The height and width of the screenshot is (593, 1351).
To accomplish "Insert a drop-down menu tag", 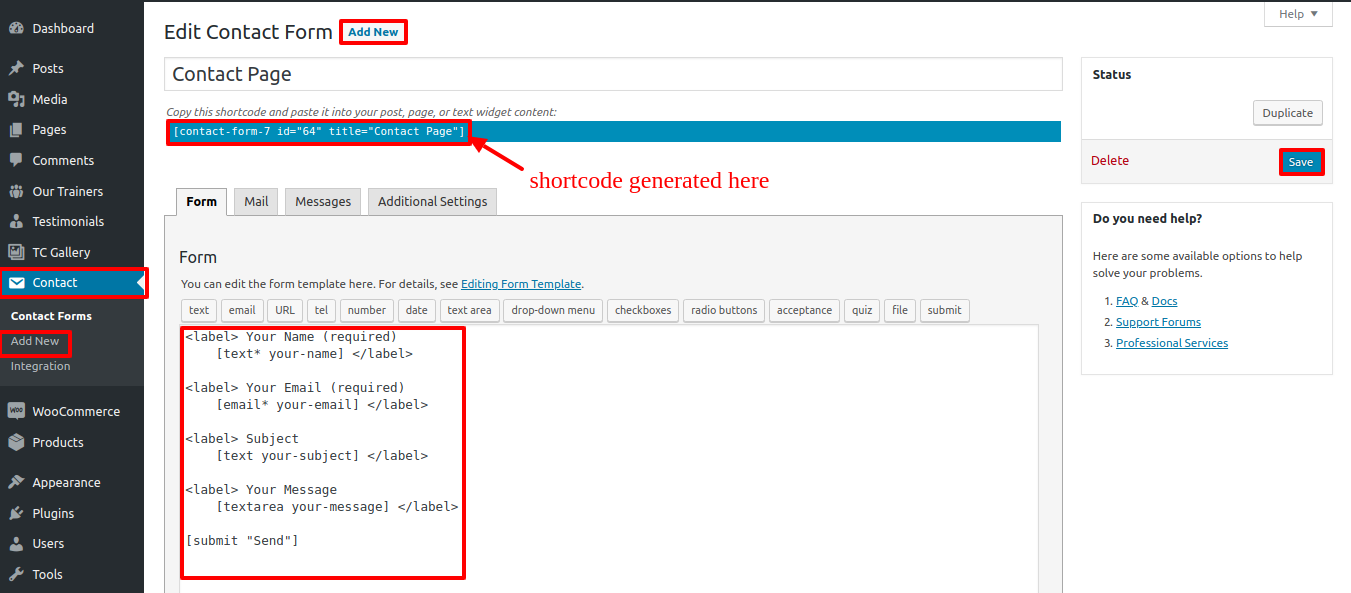I will coord(553,310).
